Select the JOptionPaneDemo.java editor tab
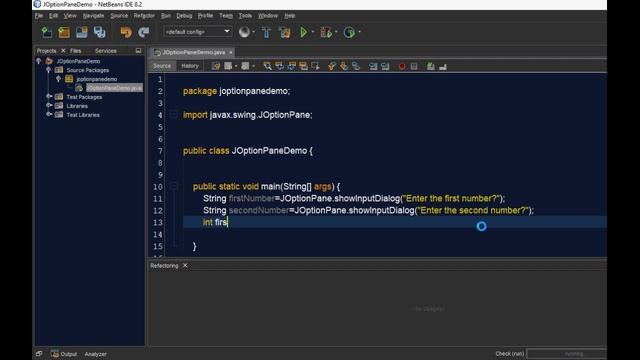Viewport: 640px width, 360px height. coord(193,52)
